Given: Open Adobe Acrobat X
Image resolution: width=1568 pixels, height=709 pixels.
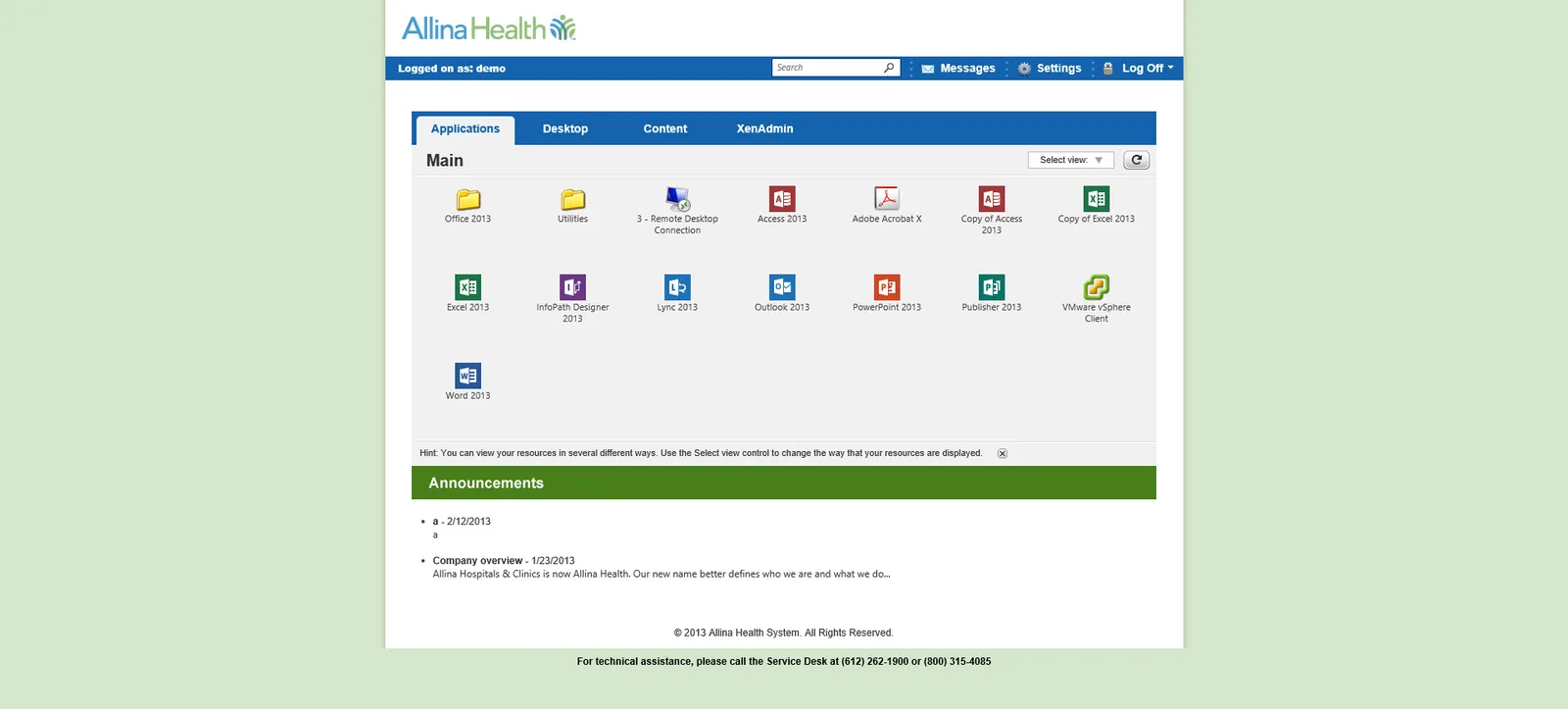Looking at the screenshot, I should (887, 199).
